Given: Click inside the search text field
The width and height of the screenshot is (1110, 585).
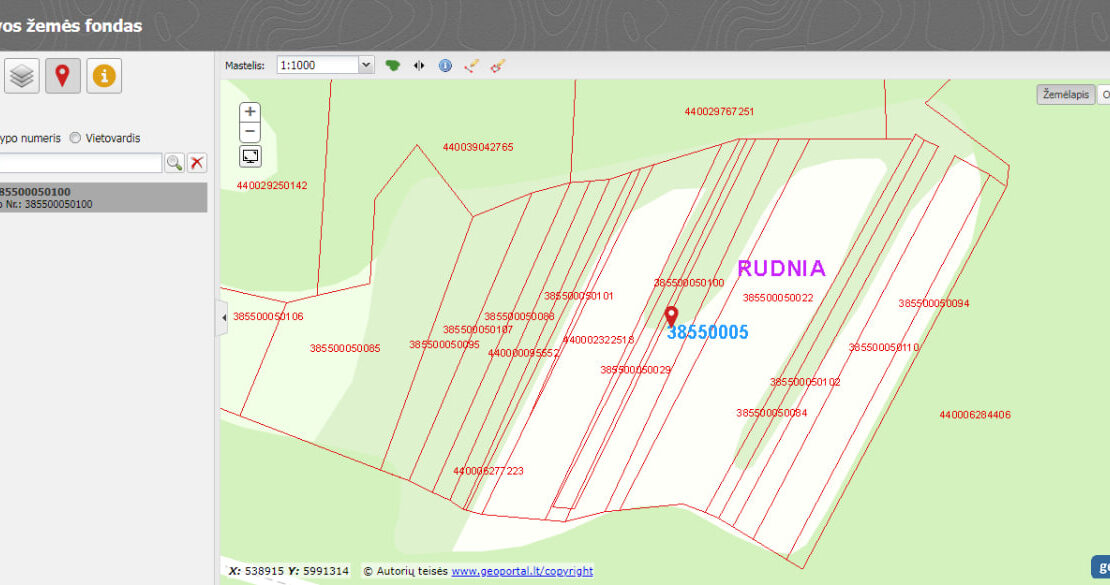Looking at the screenshot, I should pyautogui.click(x=80, y=163).
